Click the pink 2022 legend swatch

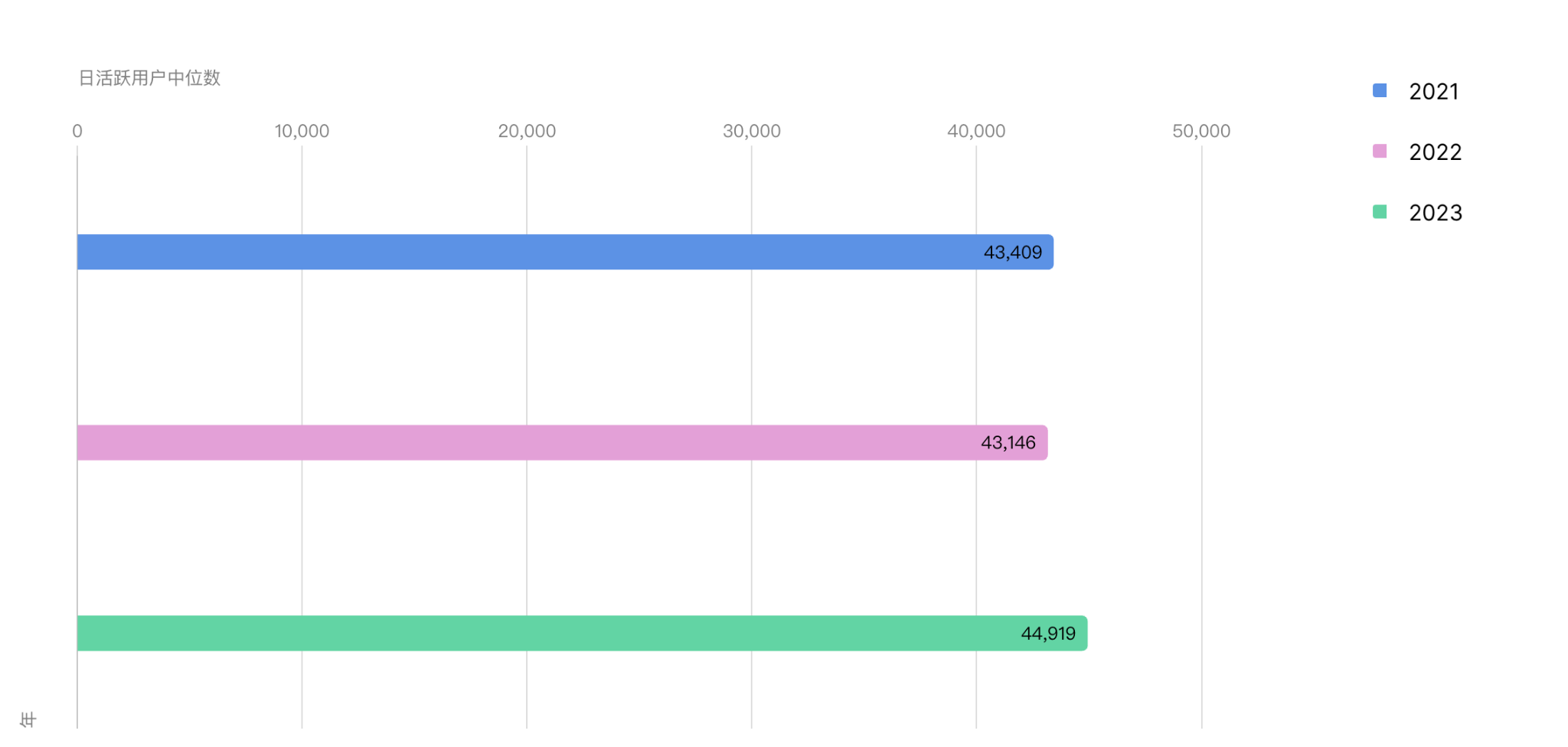1380,151
